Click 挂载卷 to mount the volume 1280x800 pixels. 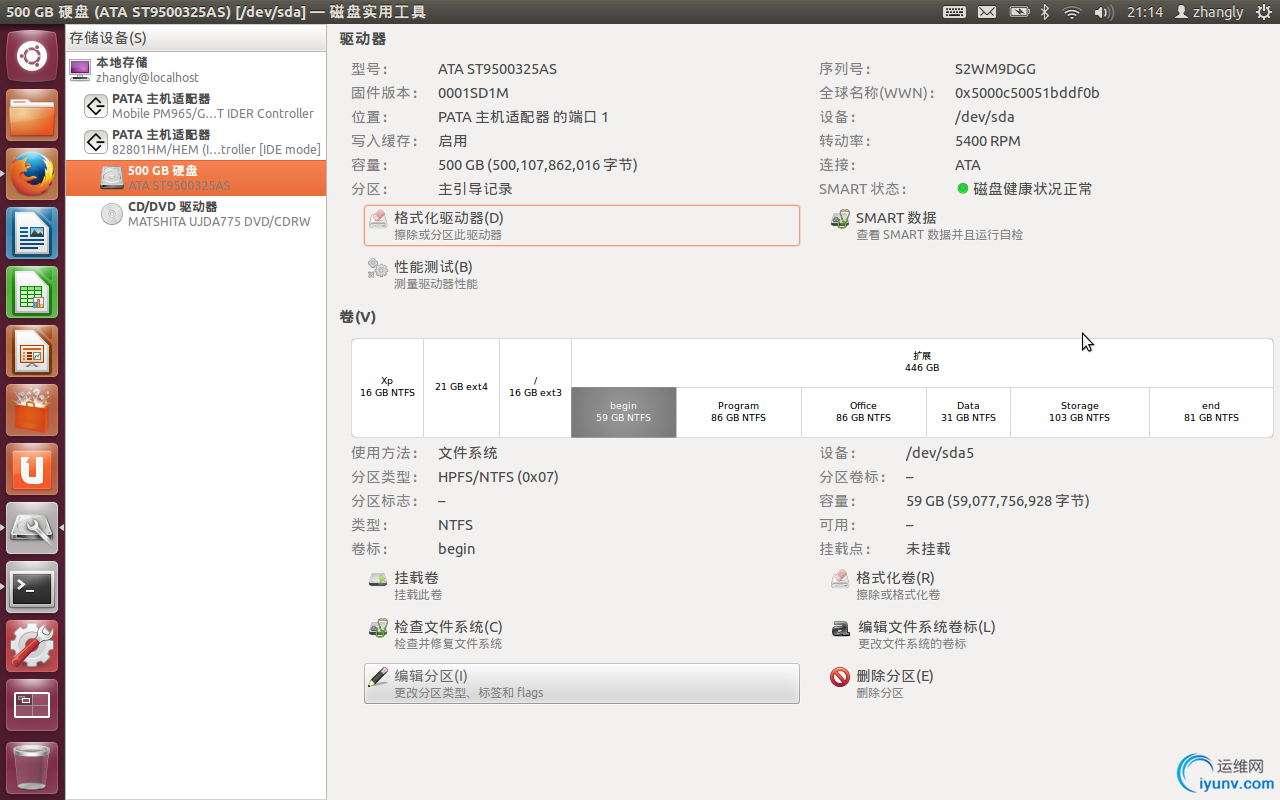point(404,585)
